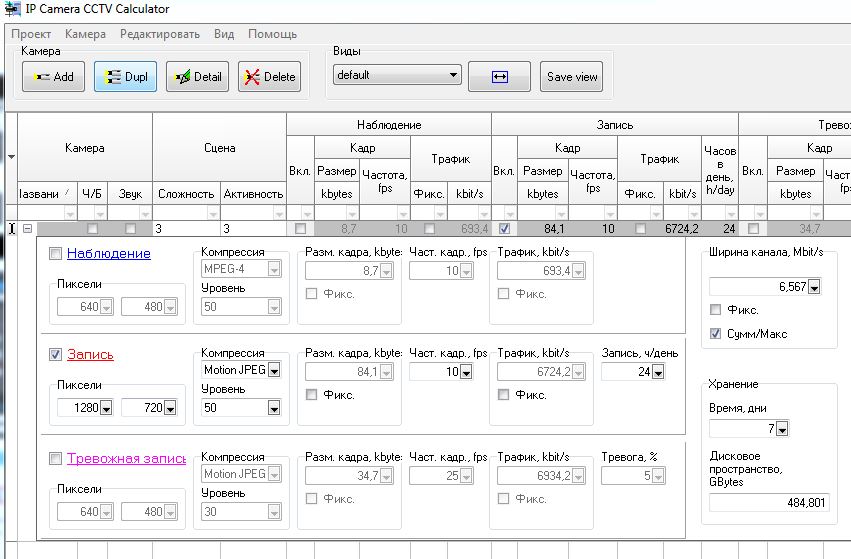Click the fit-width arrows button
Viewport: 851px width, 559px height.
[x=499, y=77]
